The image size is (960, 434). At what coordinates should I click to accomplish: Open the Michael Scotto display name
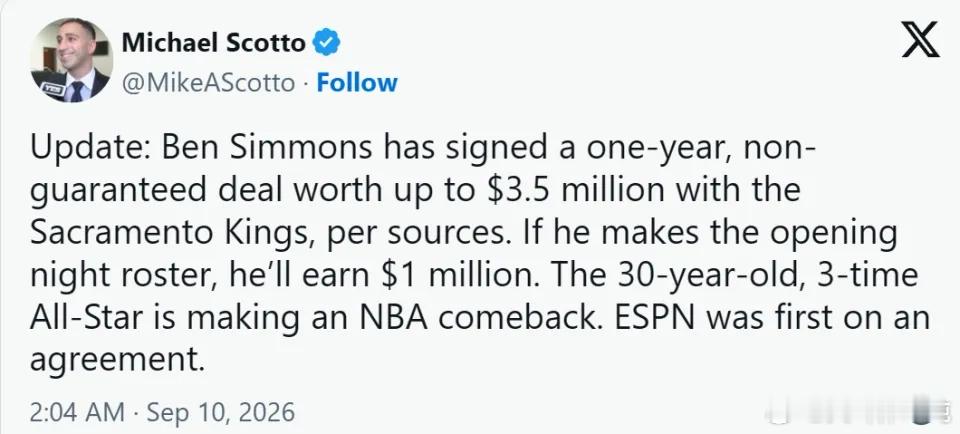(214, 43)
